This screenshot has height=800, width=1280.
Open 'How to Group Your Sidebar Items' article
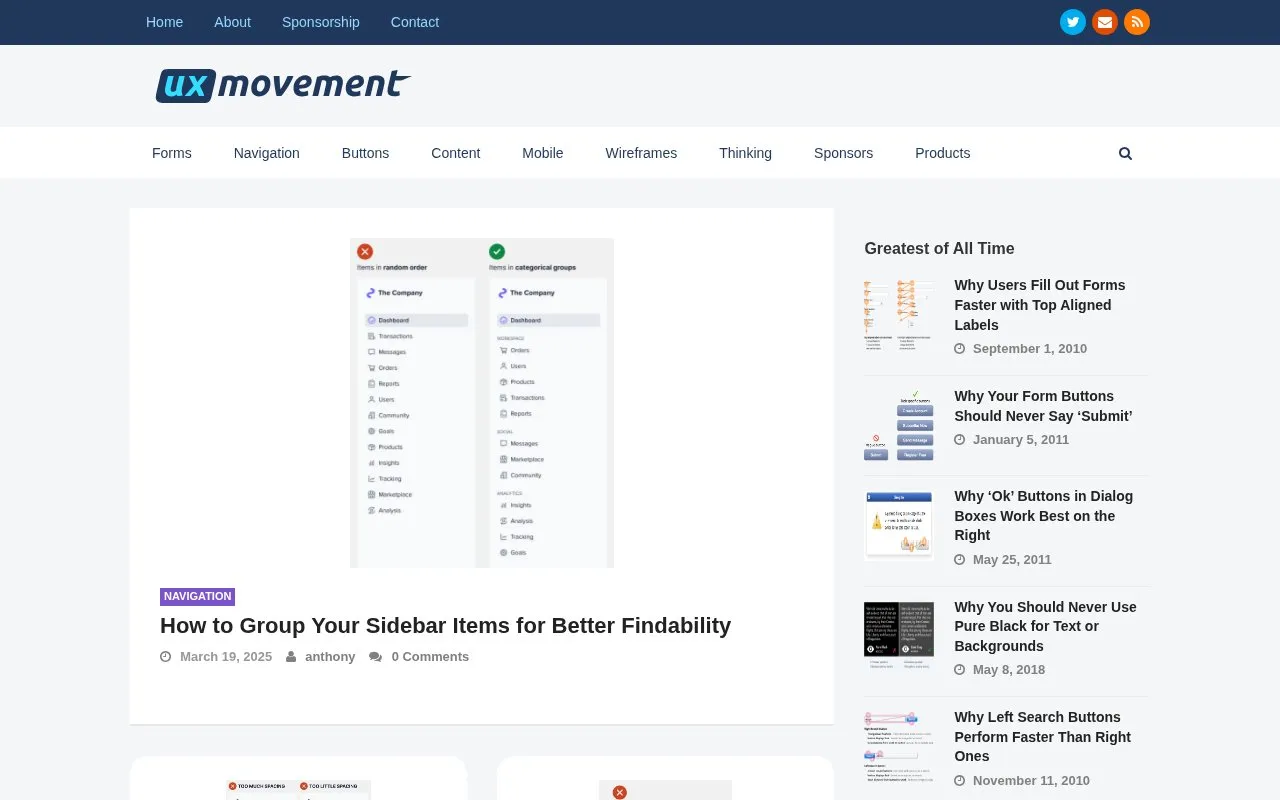(x=445, y=626)
